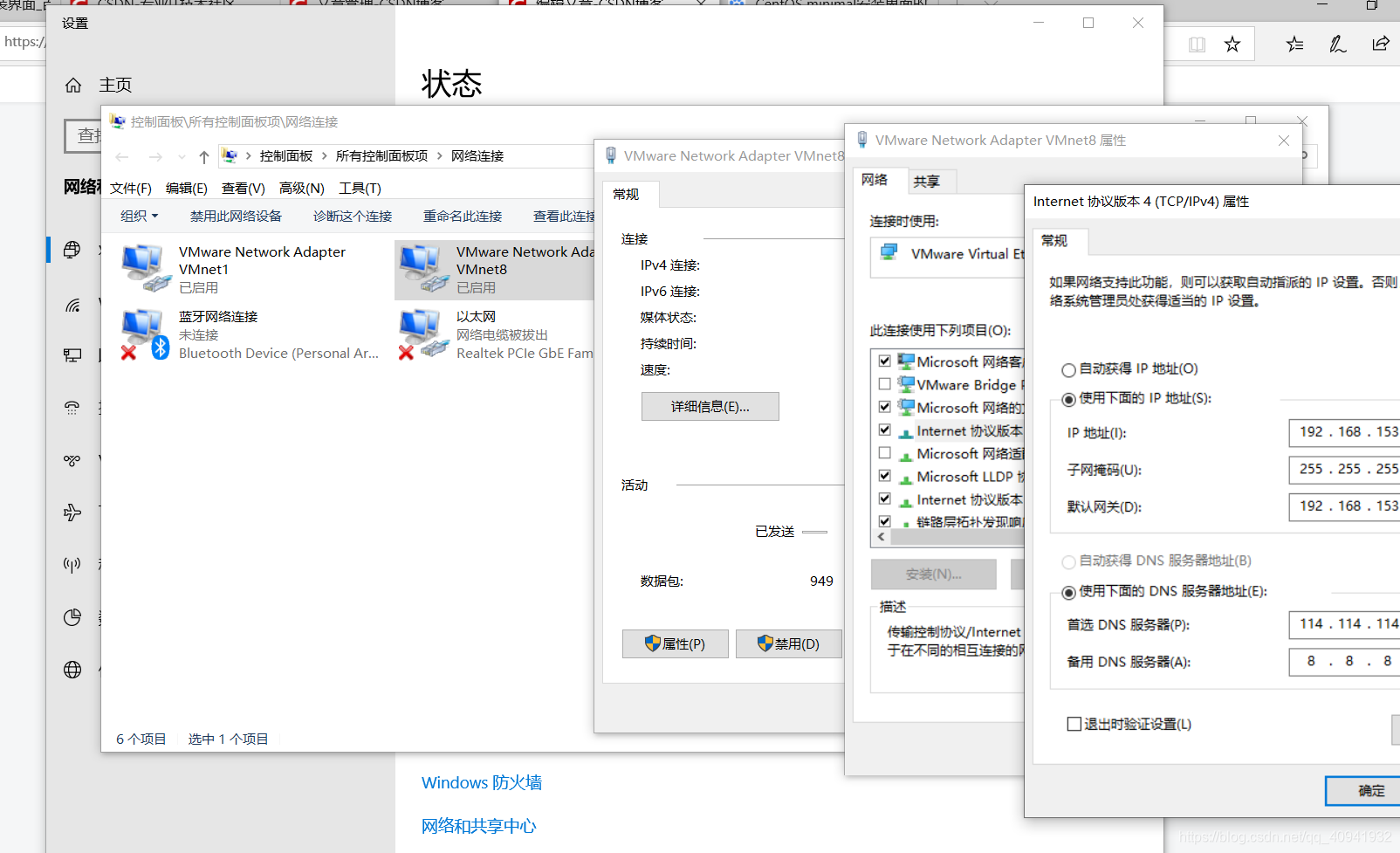Click 主页 label in Settings sidebar
This screenshot has width=1400, height=853.
point(115,85)
